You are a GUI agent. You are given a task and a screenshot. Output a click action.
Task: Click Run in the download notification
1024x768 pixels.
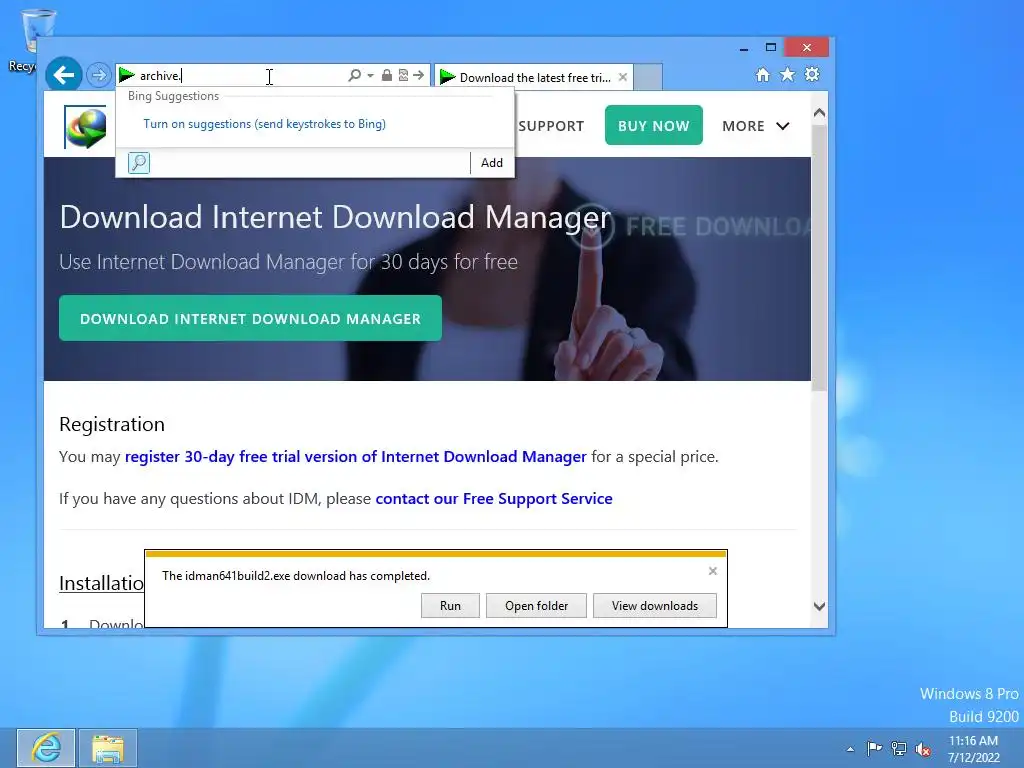click(450, 605)
